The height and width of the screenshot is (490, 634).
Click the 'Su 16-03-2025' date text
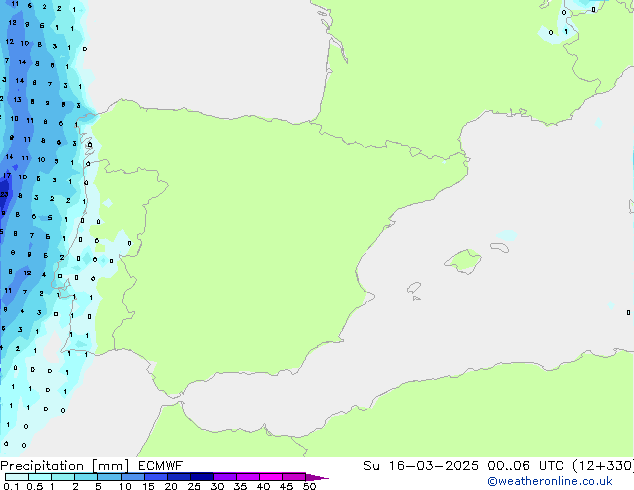coord(421,465)
